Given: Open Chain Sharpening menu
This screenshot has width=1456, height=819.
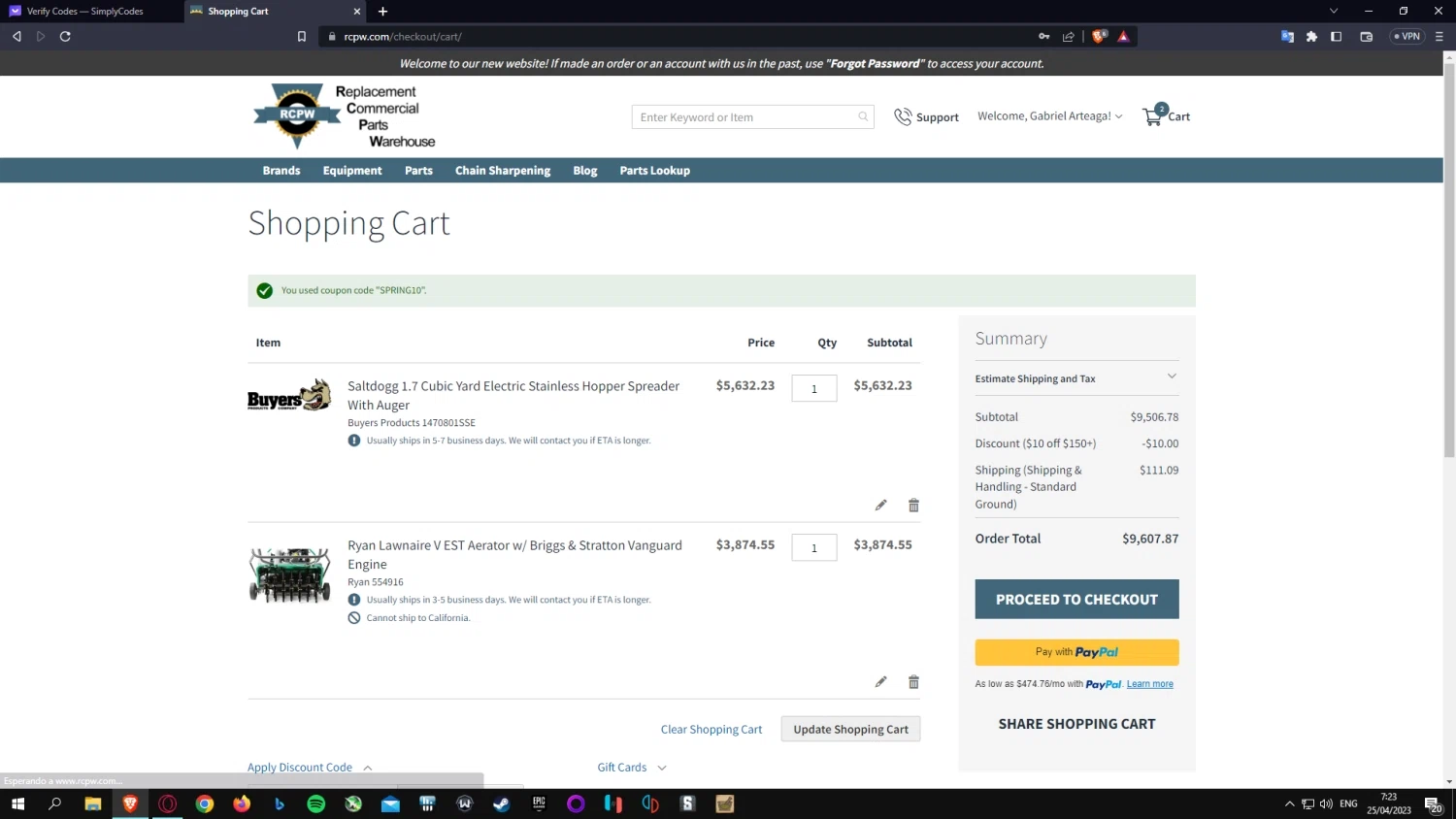Looking at the screenshot, I should click(503, 170).
